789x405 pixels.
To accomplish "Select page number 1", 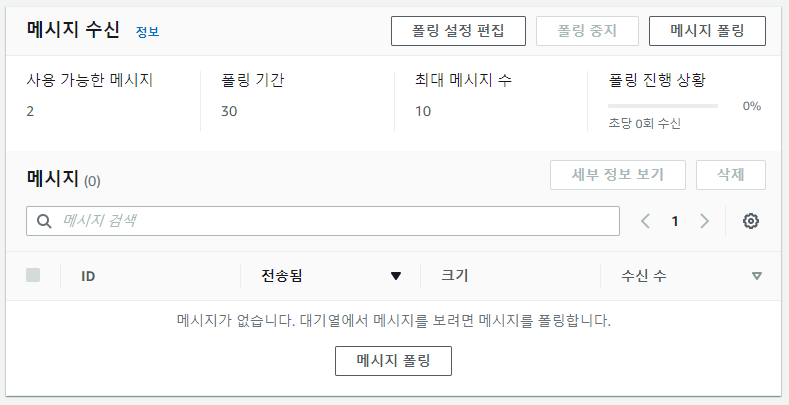I will 675,221.
